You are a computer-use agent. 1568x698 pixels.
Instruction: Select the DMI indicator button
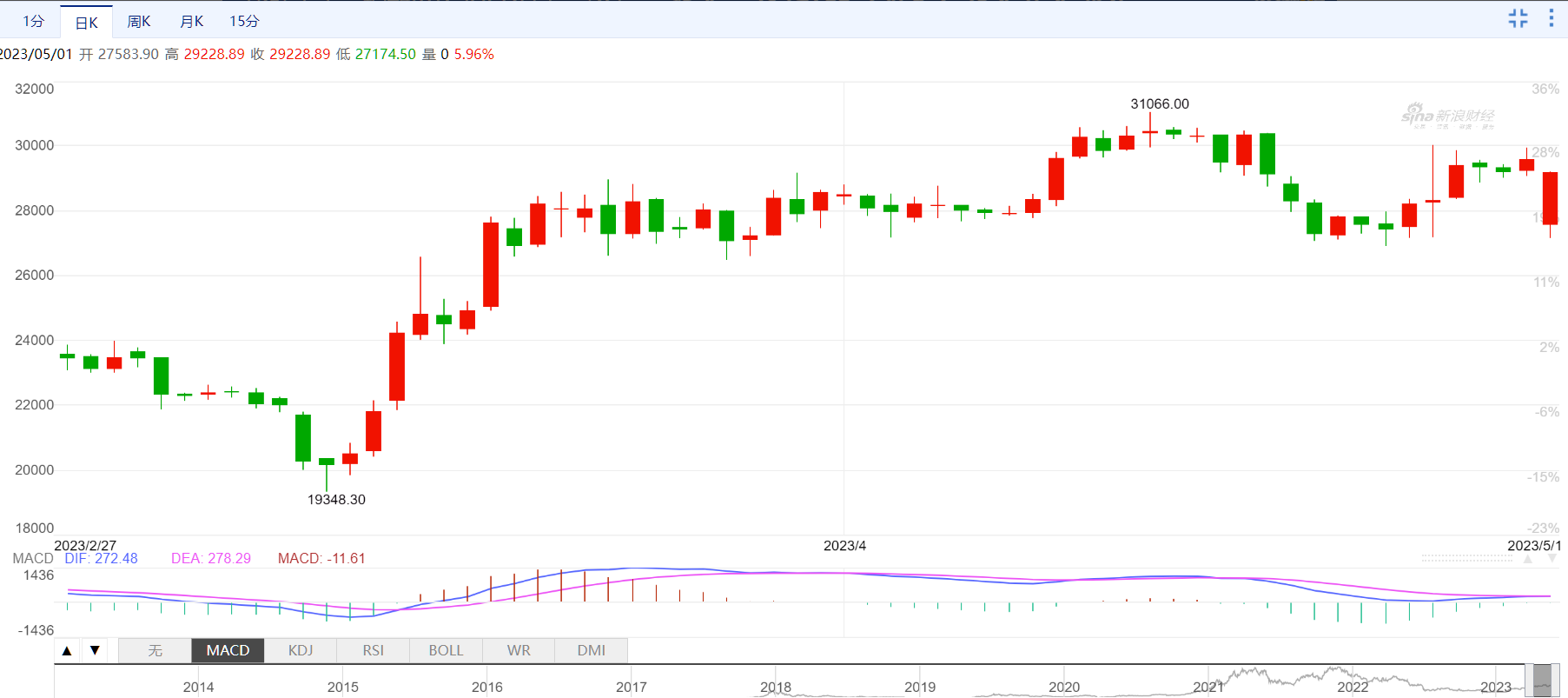[x=592, y=650]
